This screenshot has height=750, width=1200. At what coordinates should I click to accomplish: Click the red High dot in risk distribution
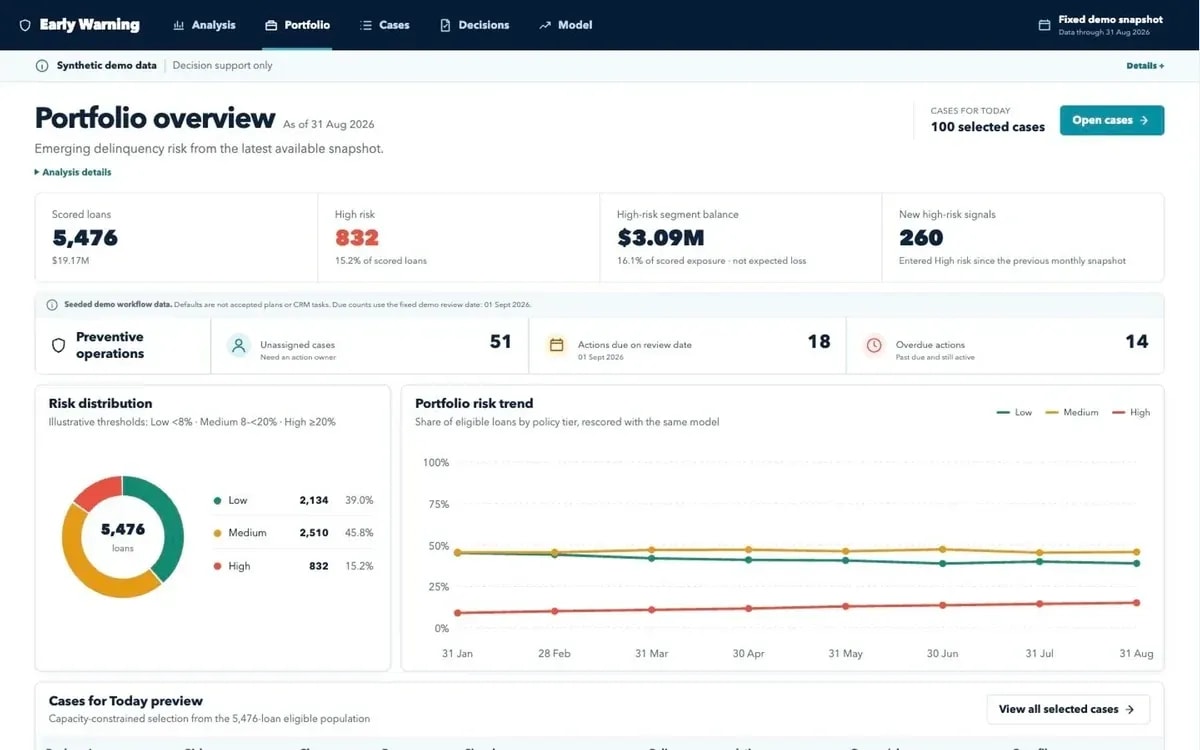(217, 566)
